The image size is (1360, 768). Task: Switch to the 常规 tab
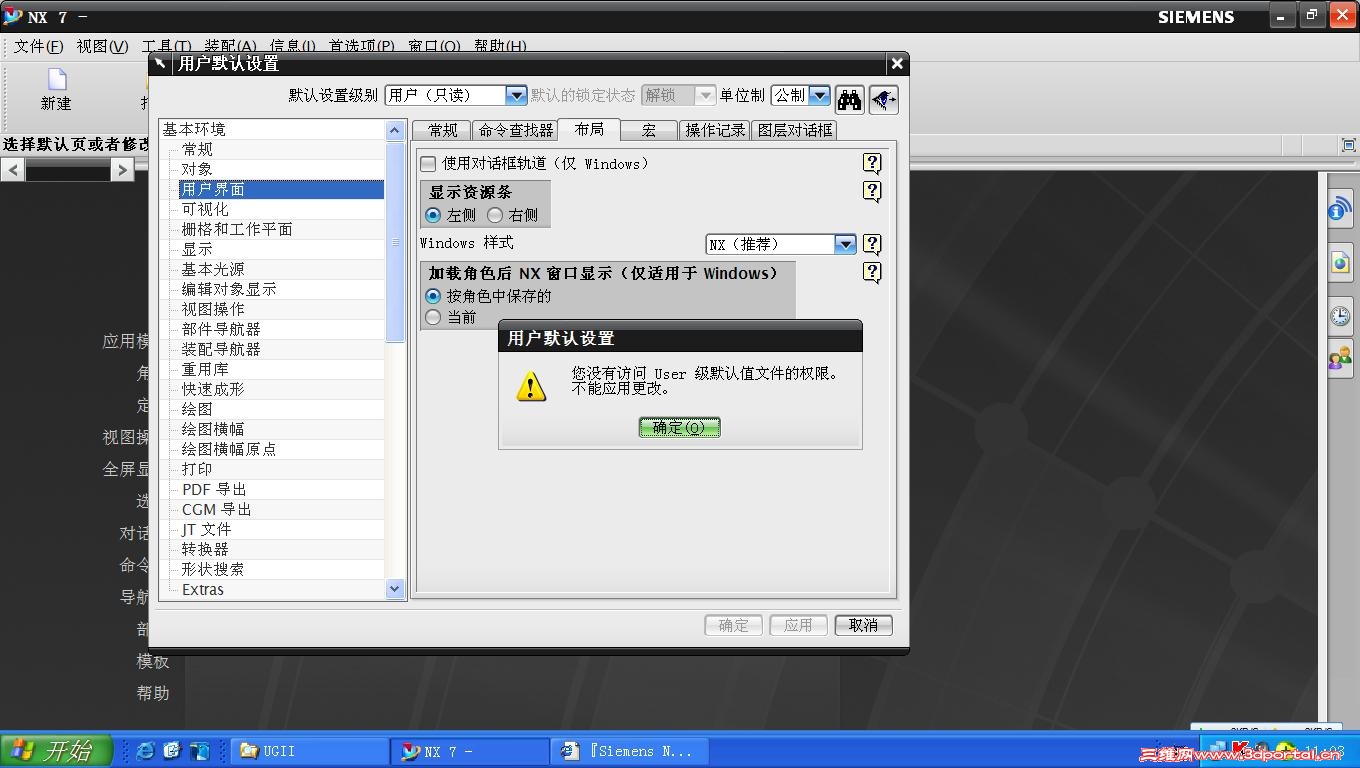[x=442, y=130]
